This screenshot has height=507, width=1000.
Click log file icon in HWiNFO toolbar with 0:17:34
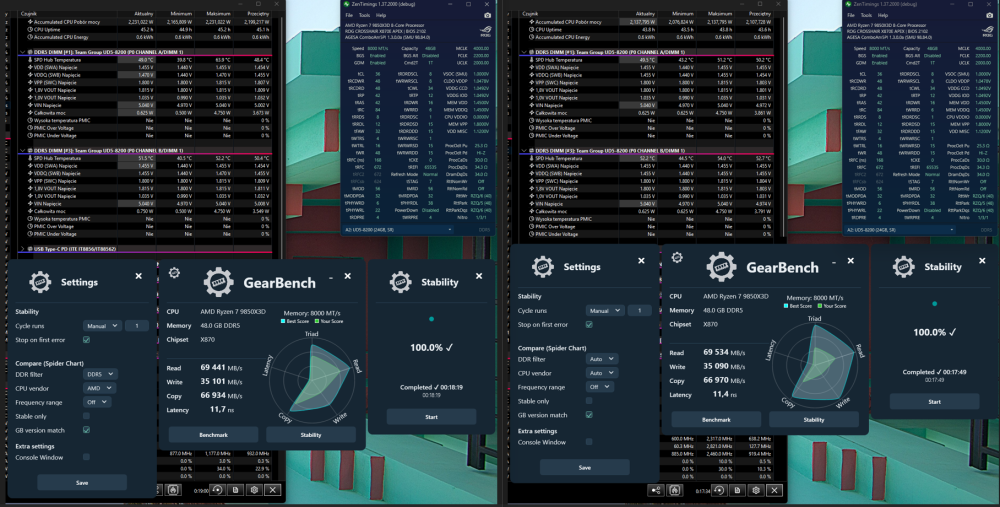pos(737,490)
